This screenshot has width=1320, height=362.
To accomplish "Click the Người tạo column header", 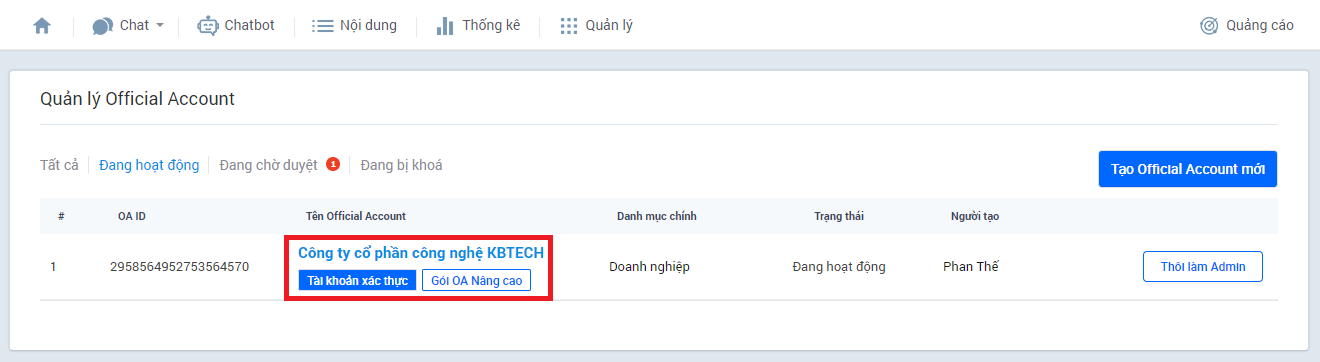I will pos(975,216).
